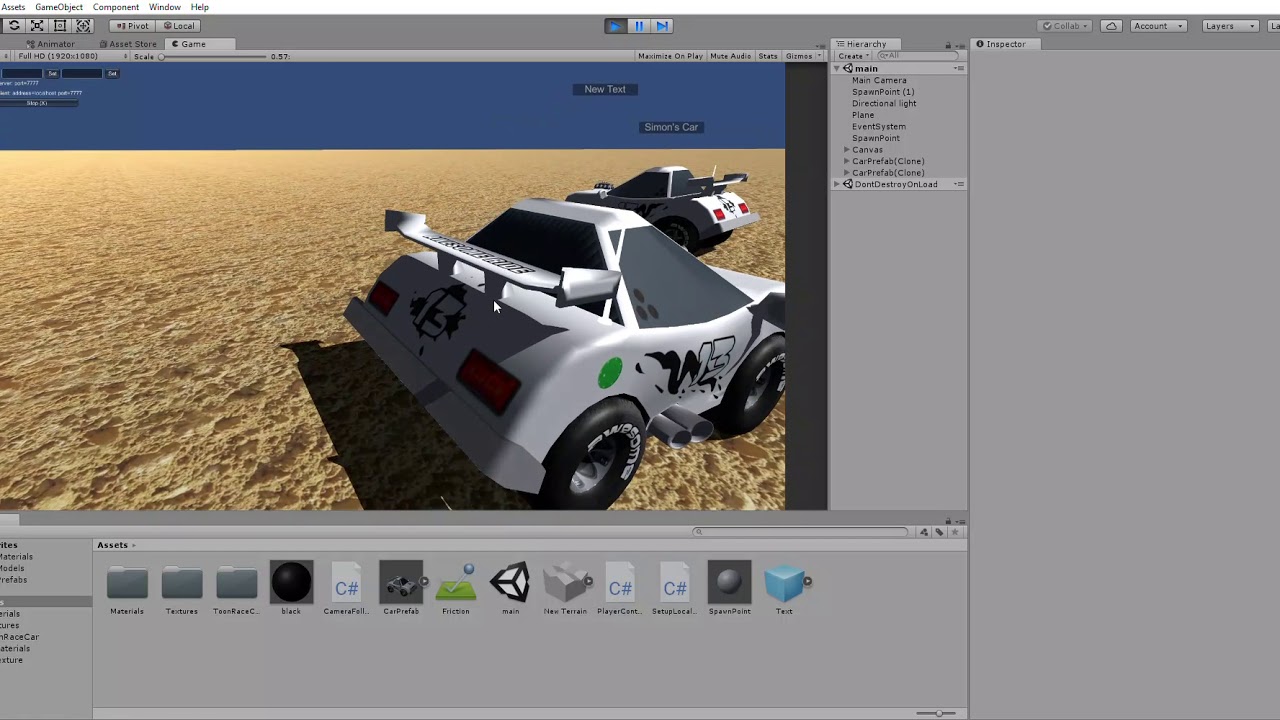
Task: Adjust the Game view Scale slider
Action: pos(214,56)
